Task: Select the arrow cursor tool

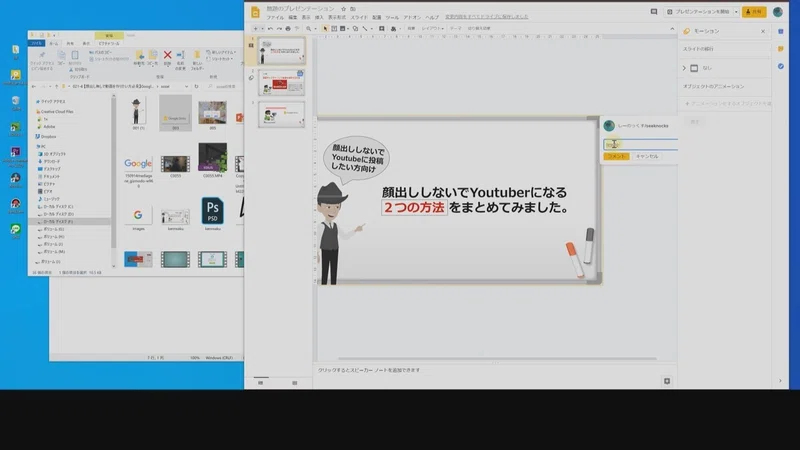Action: coord(325,29)
